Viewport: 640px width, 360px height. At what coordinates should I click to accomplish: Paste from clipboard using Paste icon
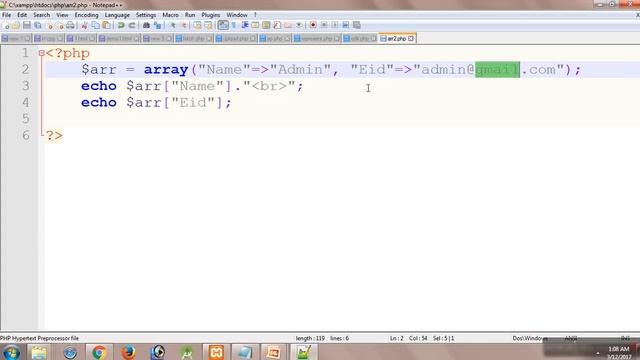(107, 25)
